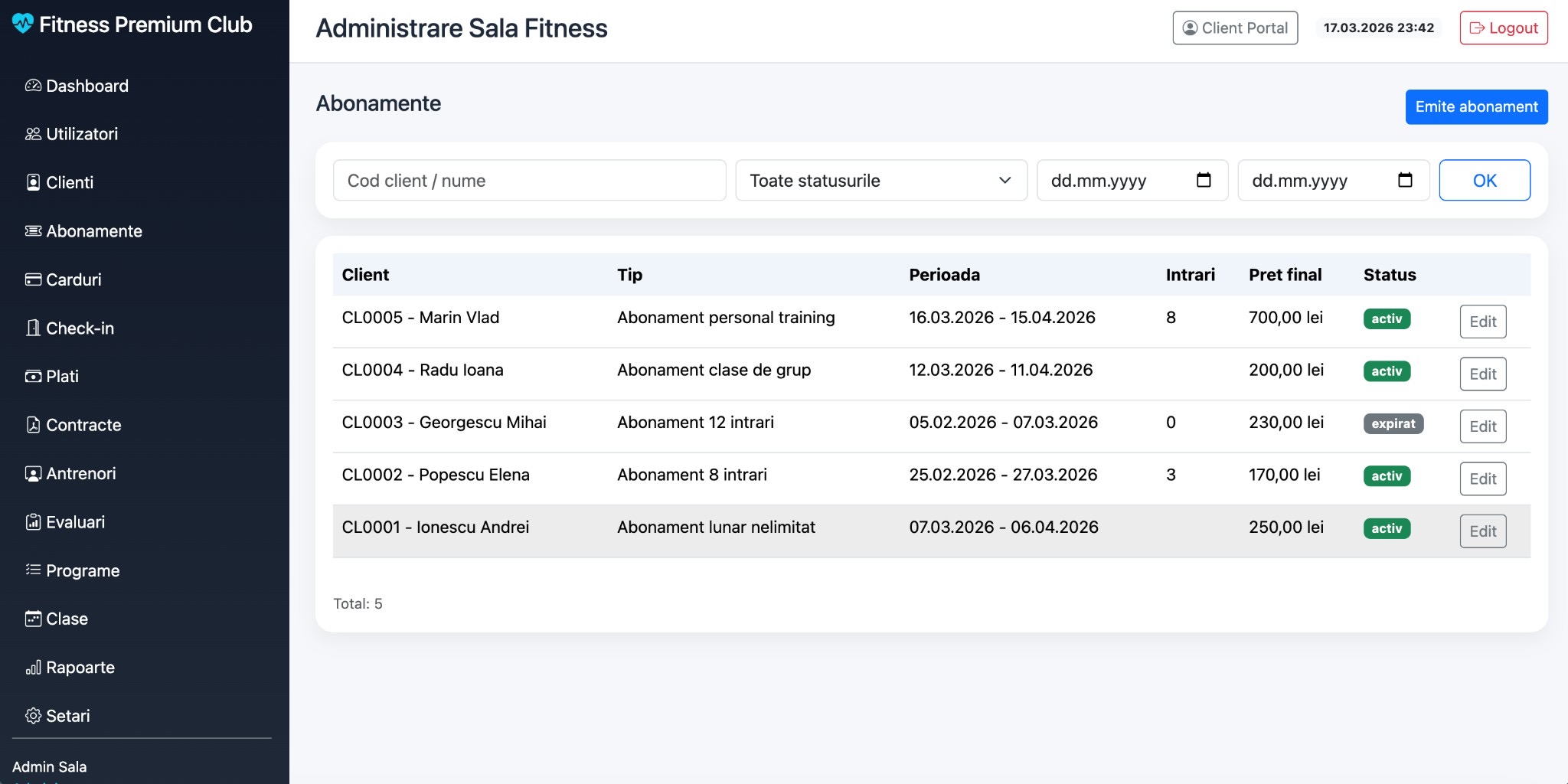Edit the subscription of Popescu Elena

1483,479
